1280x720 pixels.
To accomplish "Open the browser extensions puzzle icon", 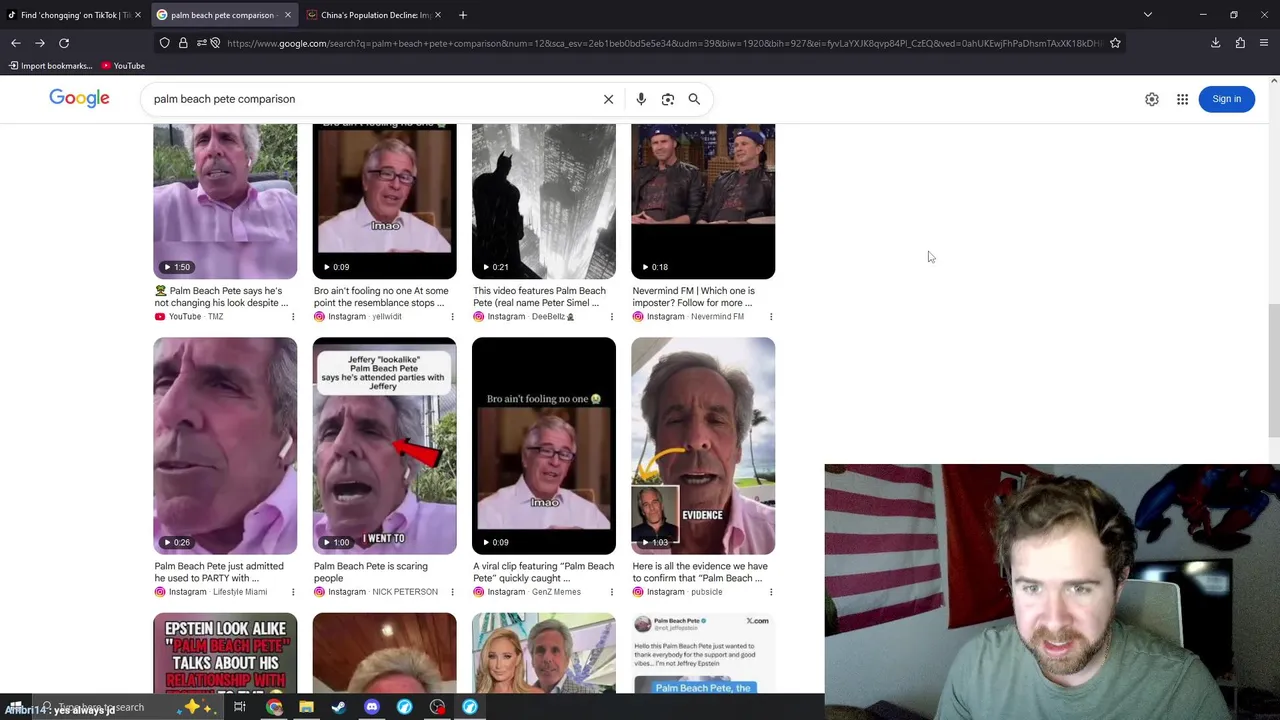I will click(1240, 43).
